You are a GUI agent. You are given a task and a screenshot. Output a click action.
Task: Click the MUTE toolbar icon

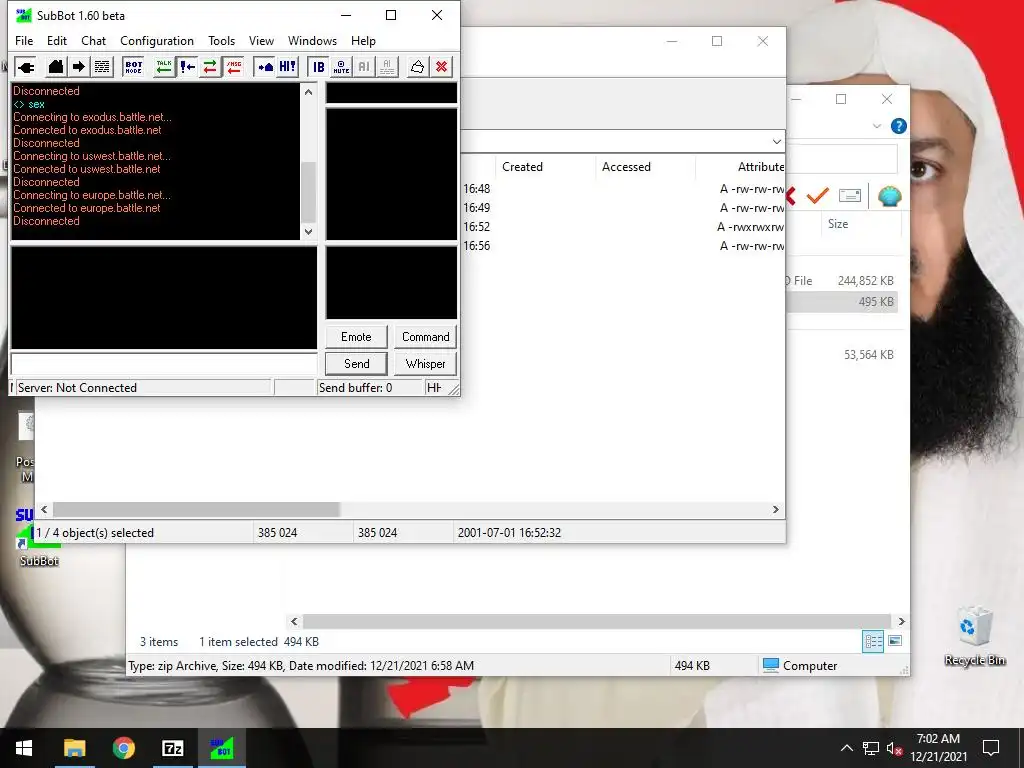point(342,67)
